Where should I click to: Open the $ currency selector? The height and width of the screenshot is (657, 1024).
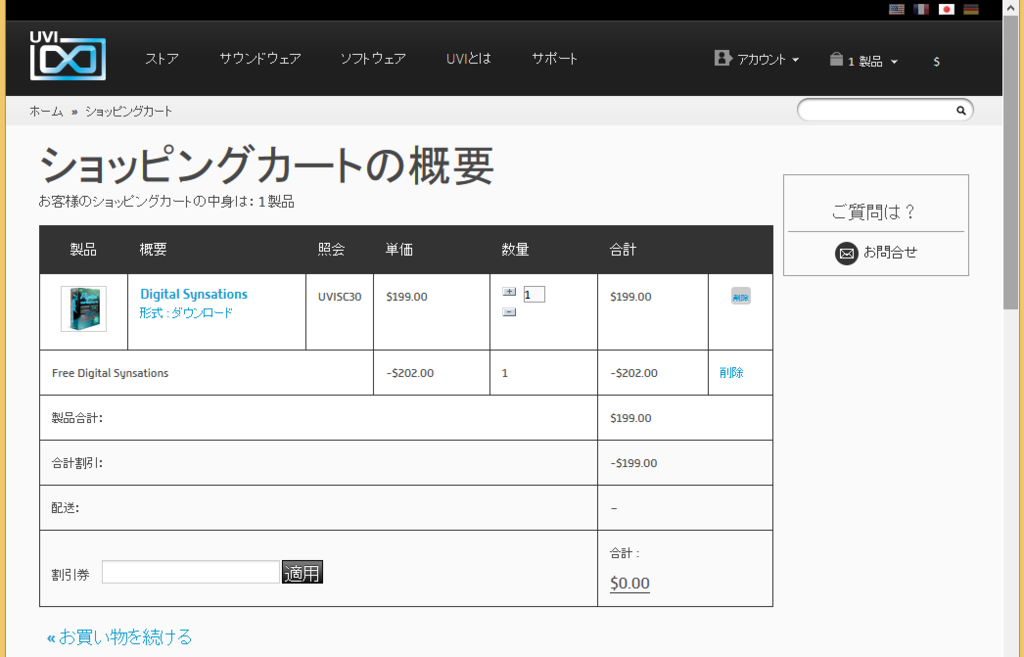936,60
